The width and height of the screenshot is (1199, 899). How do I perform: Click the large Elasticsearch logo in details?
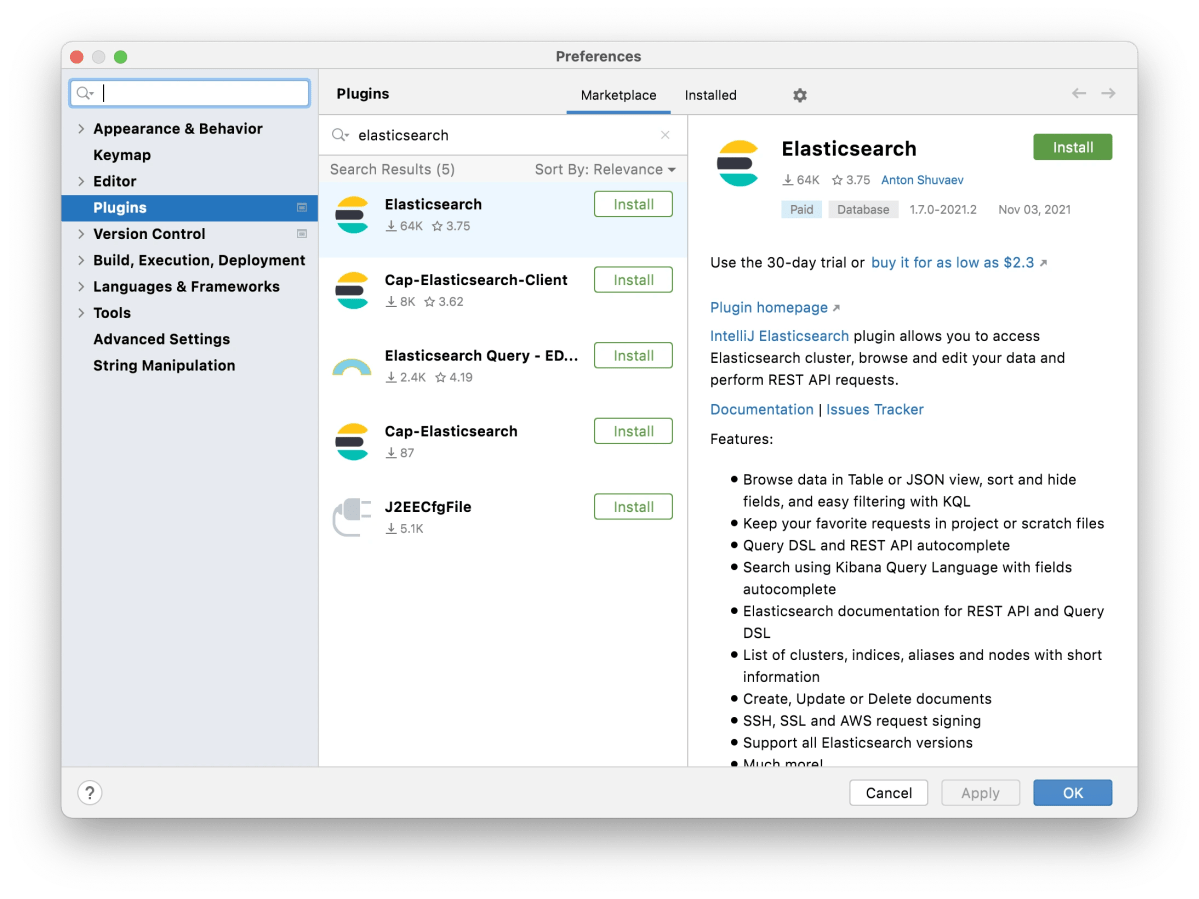click(x=738, y=164)
